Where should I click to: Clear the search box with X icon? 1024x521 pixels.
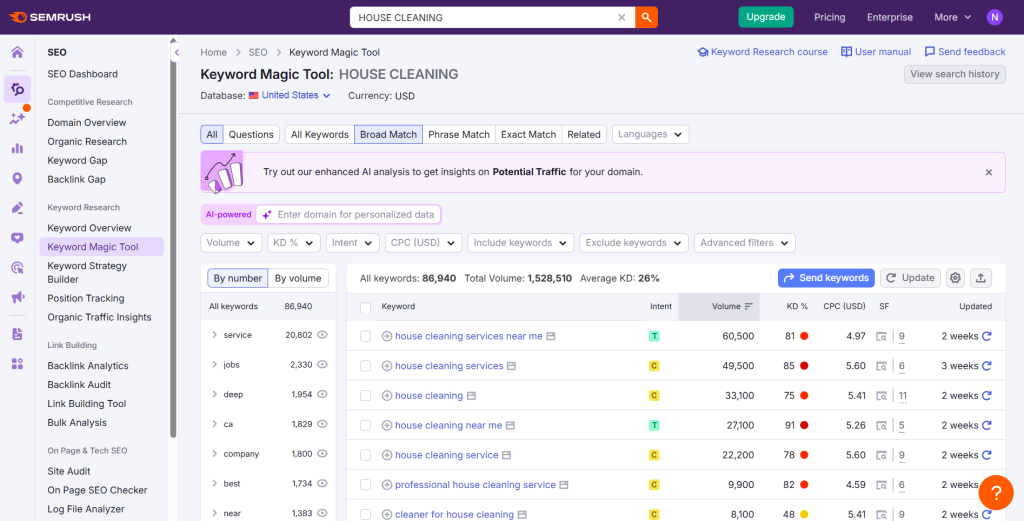pyautogui.click(x=622, y=18)
